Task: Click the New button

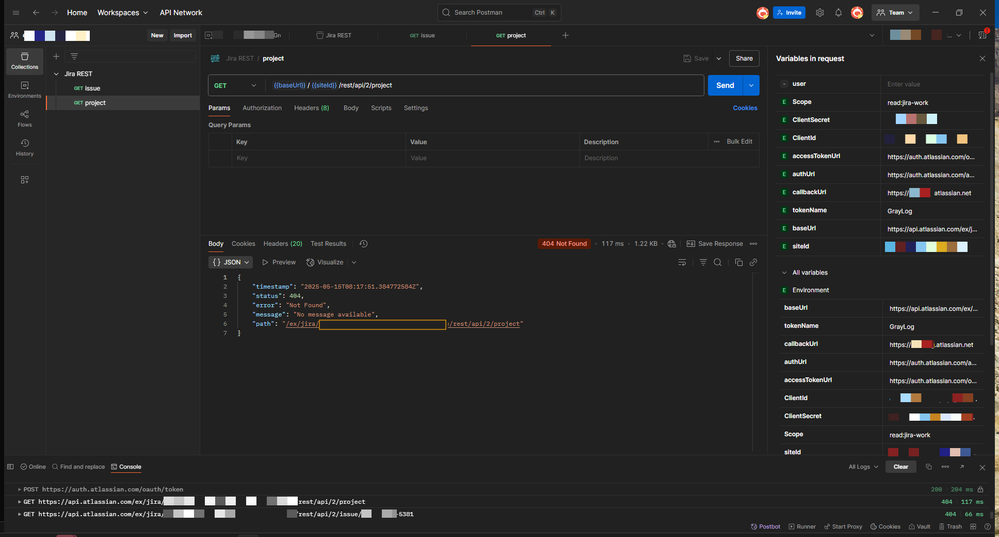Action: (x=157, y=36)
